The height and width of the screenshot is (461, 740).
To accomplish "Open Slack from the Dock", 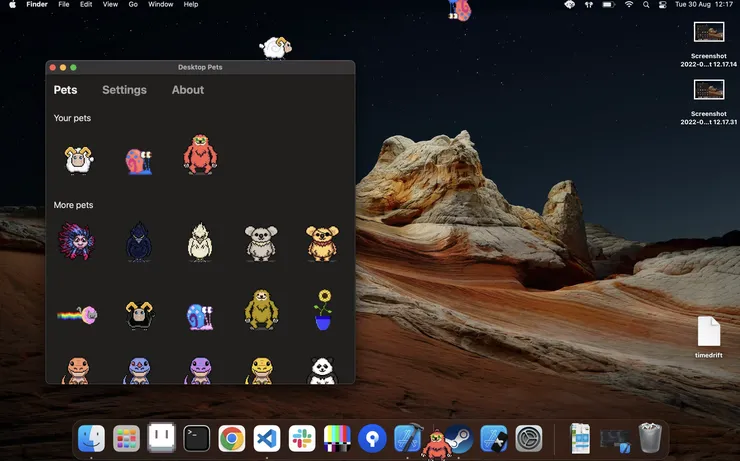I will [302, 438].
